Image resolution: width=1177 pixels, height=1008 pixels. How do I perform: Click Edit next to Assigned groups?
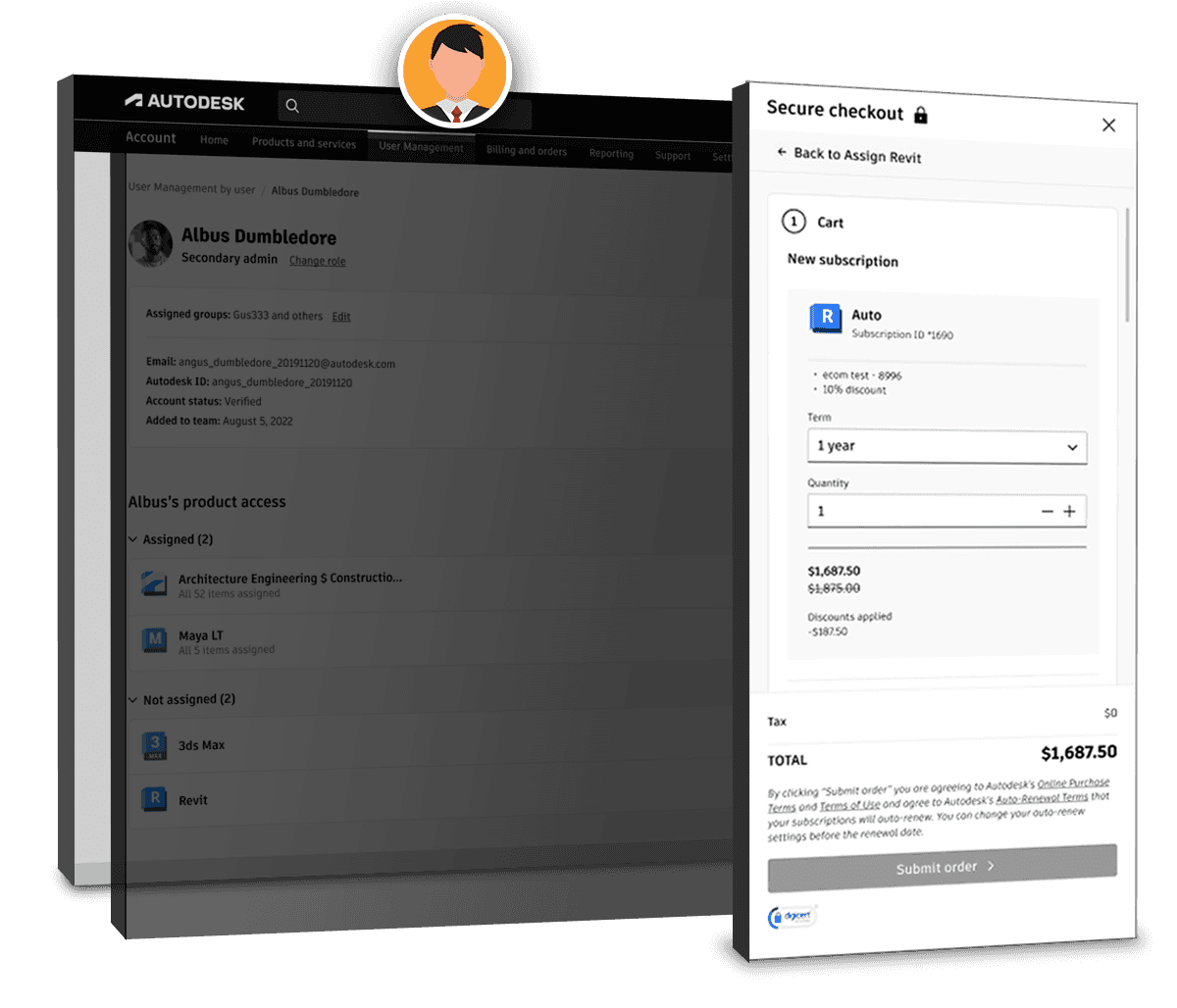click(x=340, y=317)
